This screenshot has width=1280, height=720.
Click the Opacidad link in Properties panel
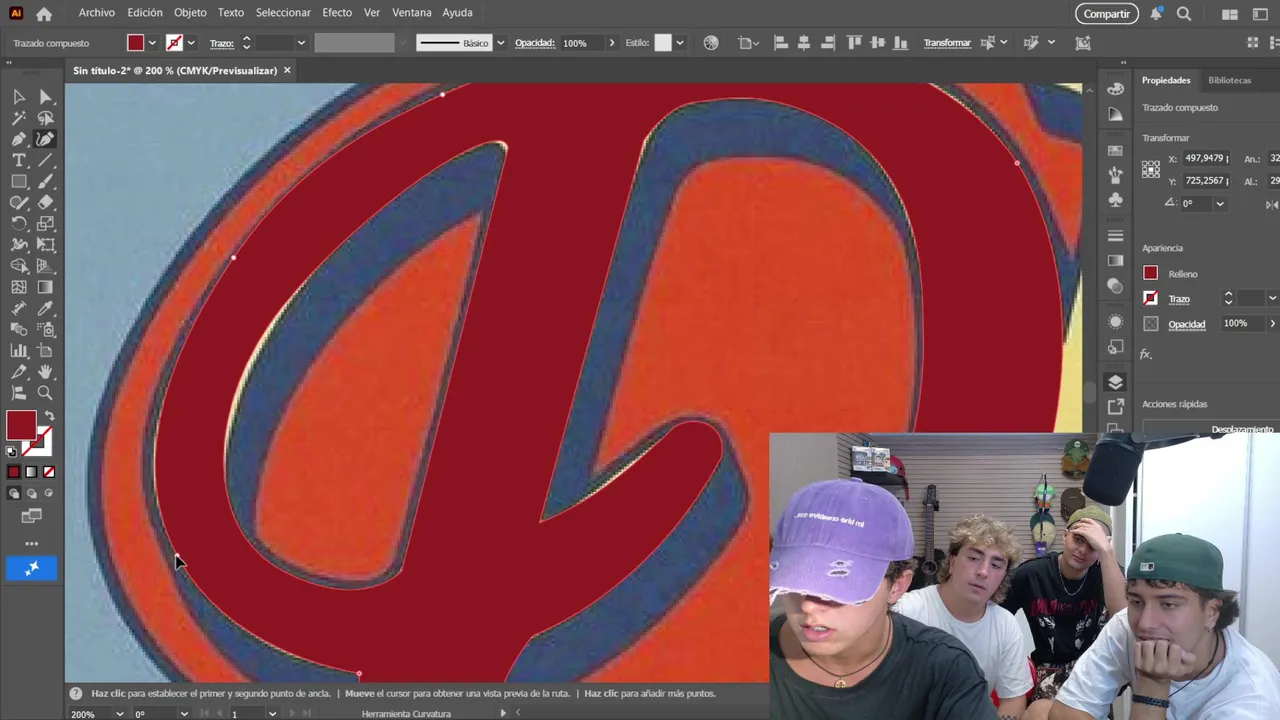click(x=1187, y=324)
